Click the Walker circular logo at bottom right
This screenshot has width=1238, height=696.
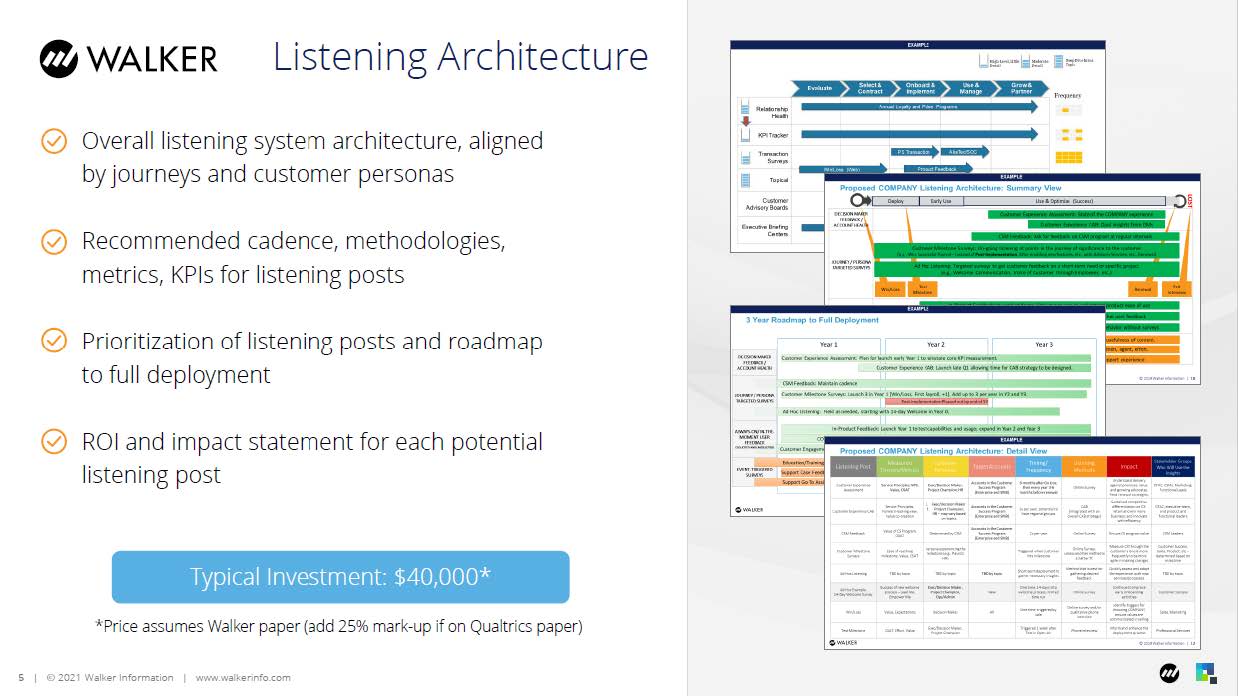[x=1170, y=673]
